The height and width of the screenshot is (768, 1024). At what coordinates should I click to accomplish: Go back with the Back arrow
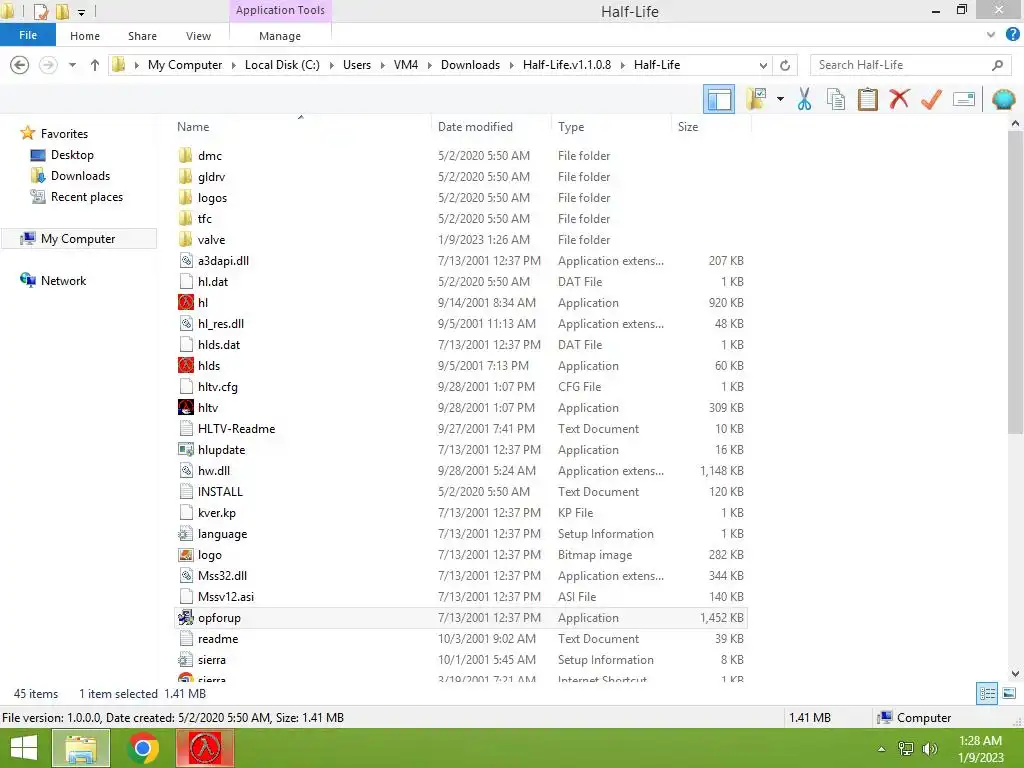point(20,65)
